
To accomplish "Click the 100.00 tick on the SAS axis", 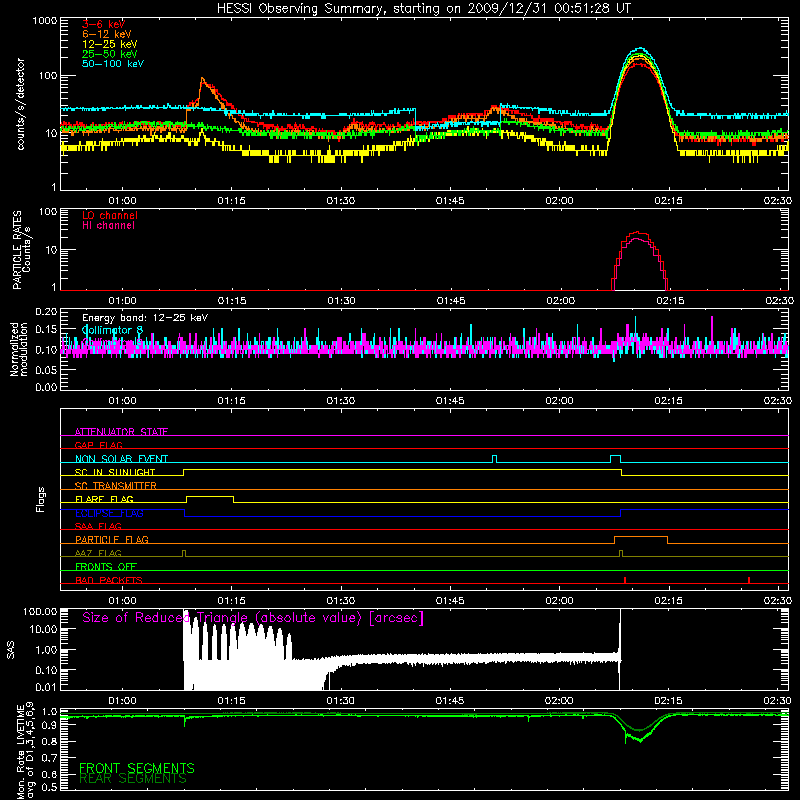I will (x=40, y=611).
